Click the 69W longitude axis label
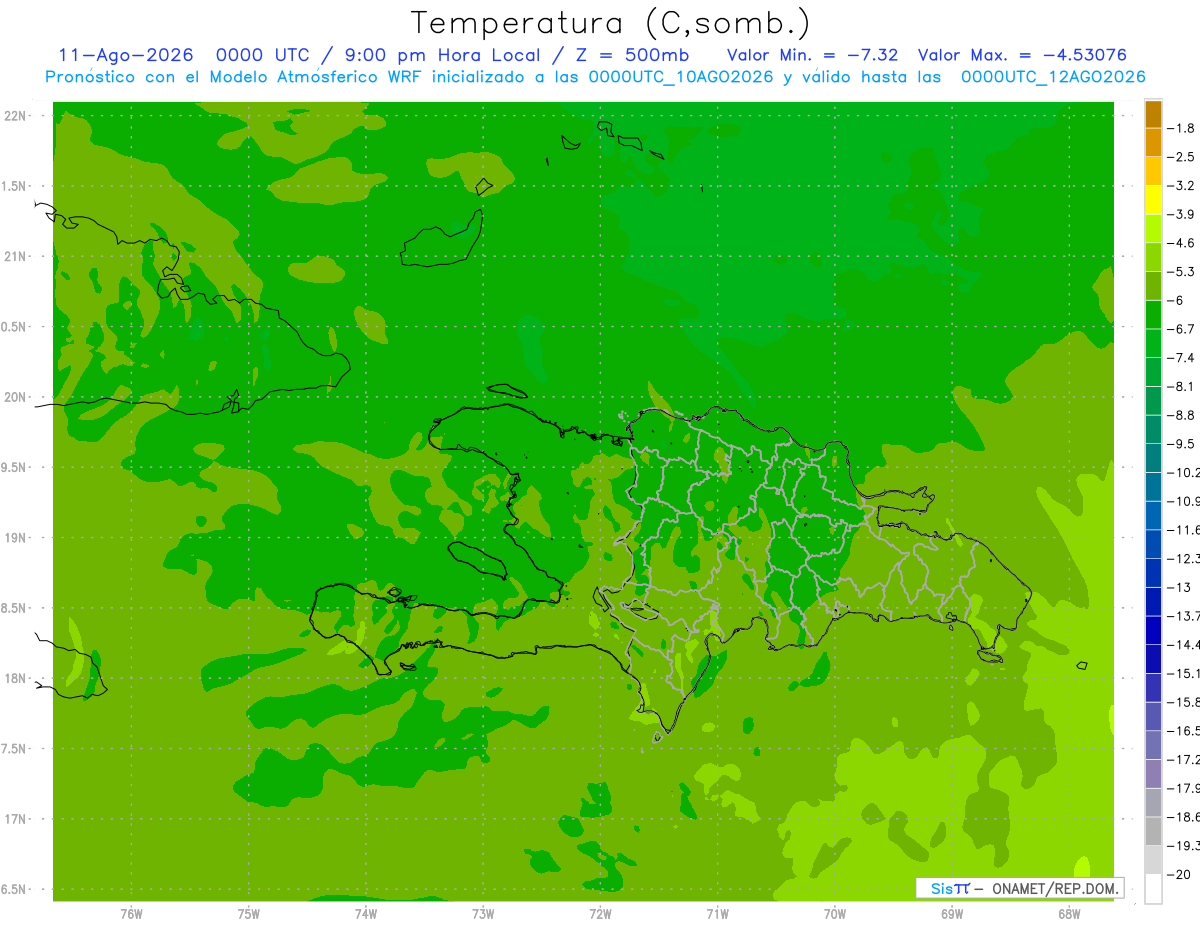Viewport: 1200px width, 927px height. click(x=952, y=914)
